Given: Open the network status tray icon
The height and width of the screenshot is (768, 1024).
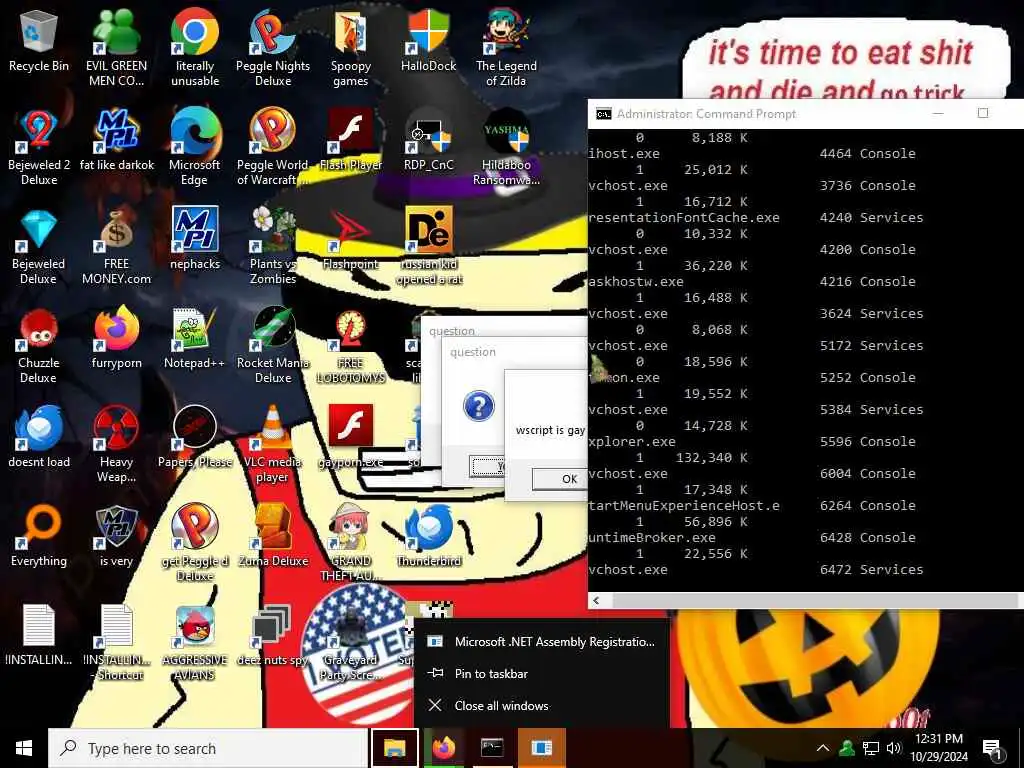Looking at the screenshot, I should (x=871, y=748).
